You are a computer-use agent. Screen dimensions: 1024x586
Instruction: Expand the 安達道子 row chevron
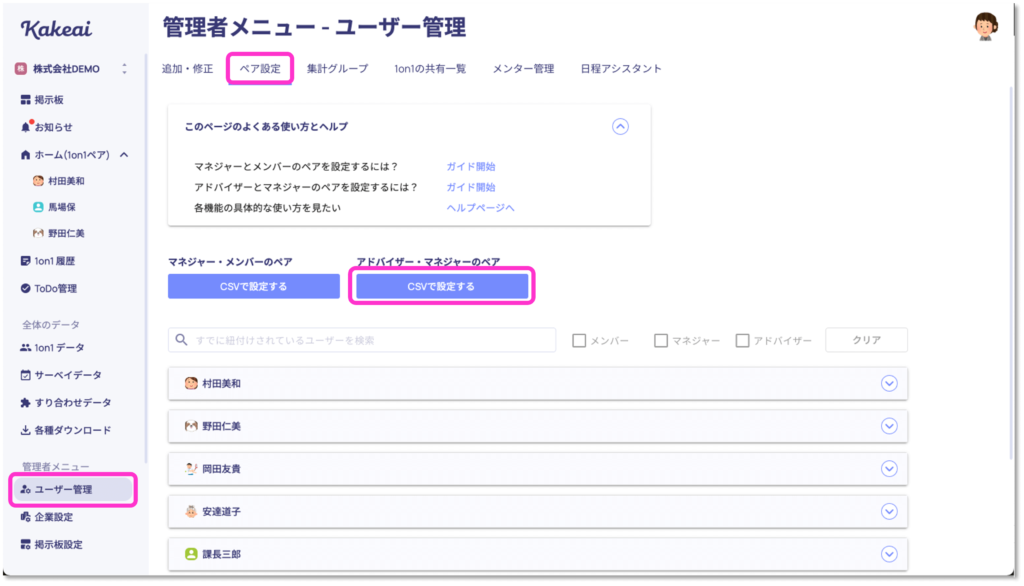889,512
